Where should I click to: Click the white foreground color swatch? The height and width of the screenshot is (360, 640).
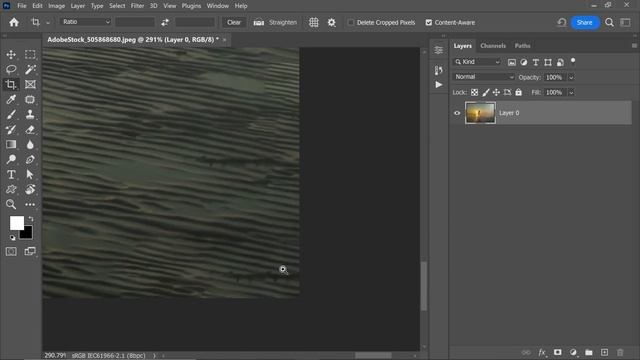point(17,223)
